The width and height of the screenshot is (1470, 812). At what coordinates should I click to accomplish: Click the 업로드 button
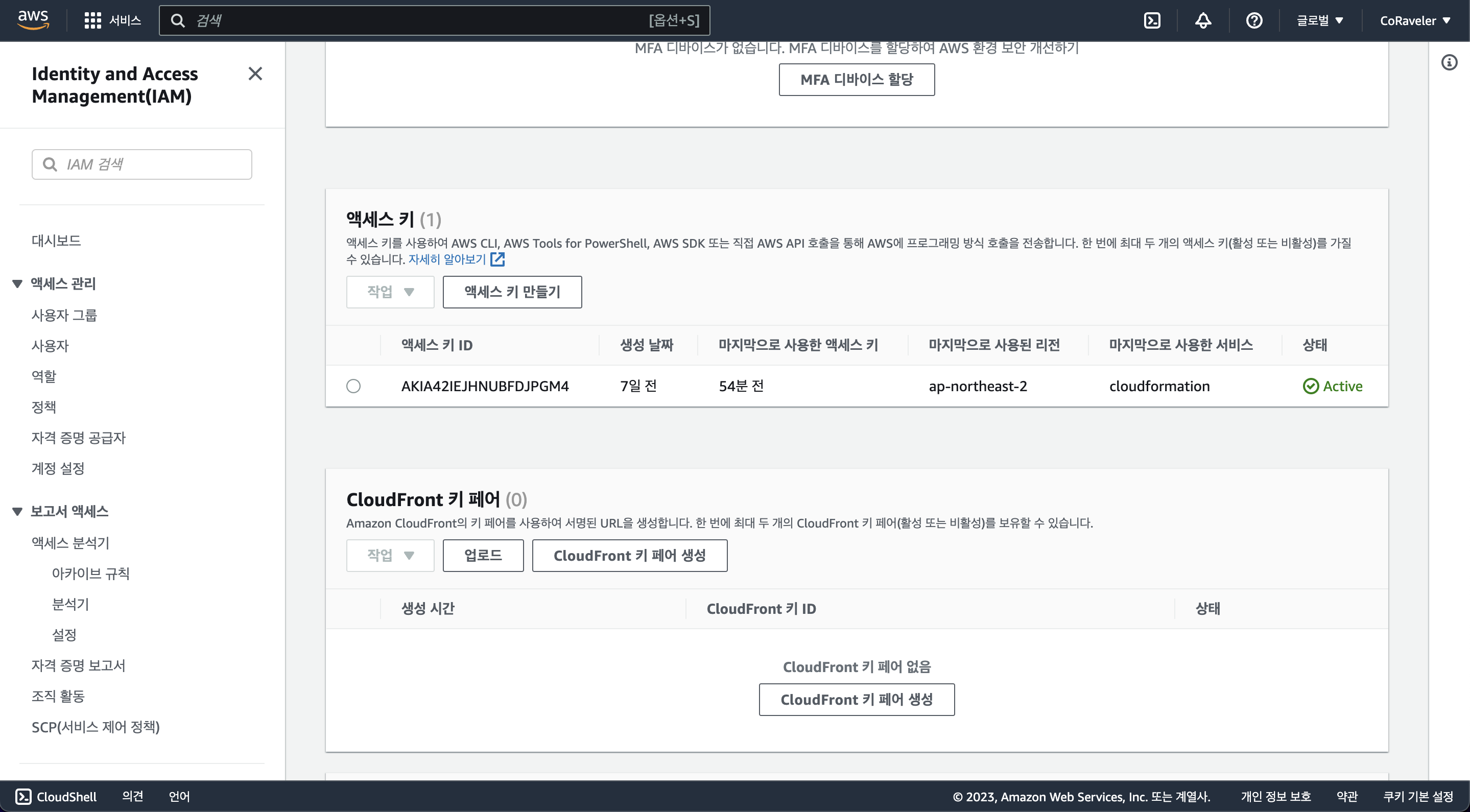(483, 555)
